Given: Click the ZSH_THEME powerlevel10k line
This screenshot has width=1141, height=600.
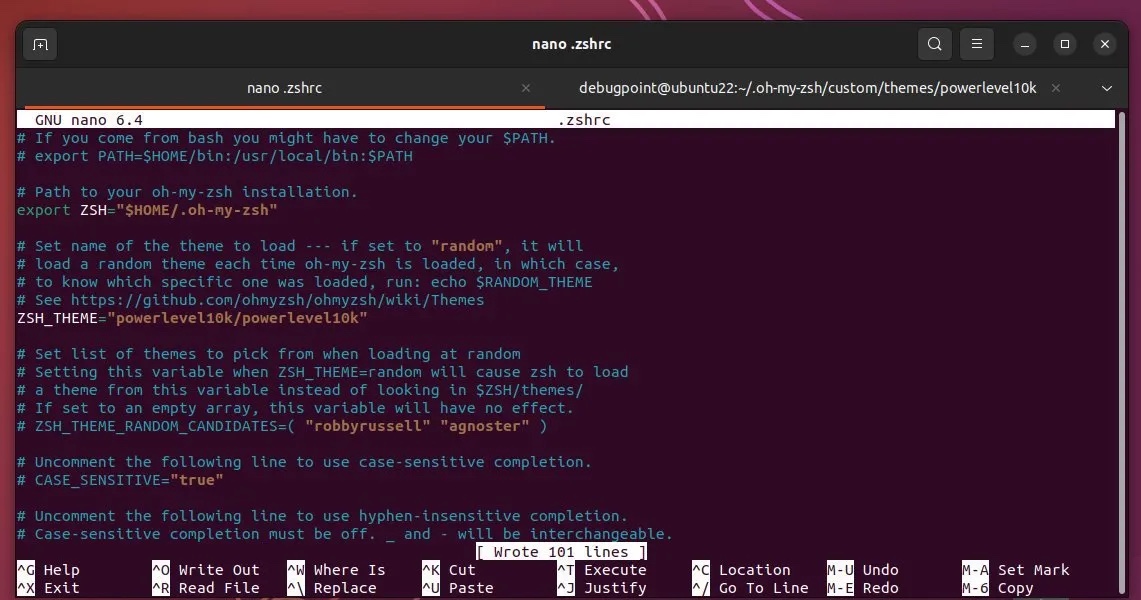Looking at the screenshot, I should (x=190, y=317).
